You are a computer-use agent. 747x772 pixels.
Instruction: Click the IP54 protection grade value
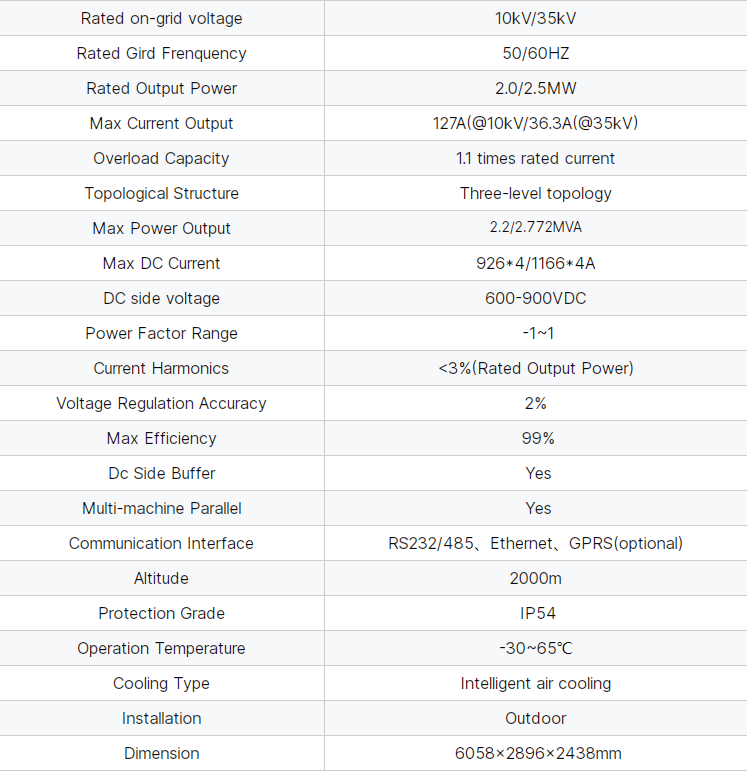tap(538, 613)
